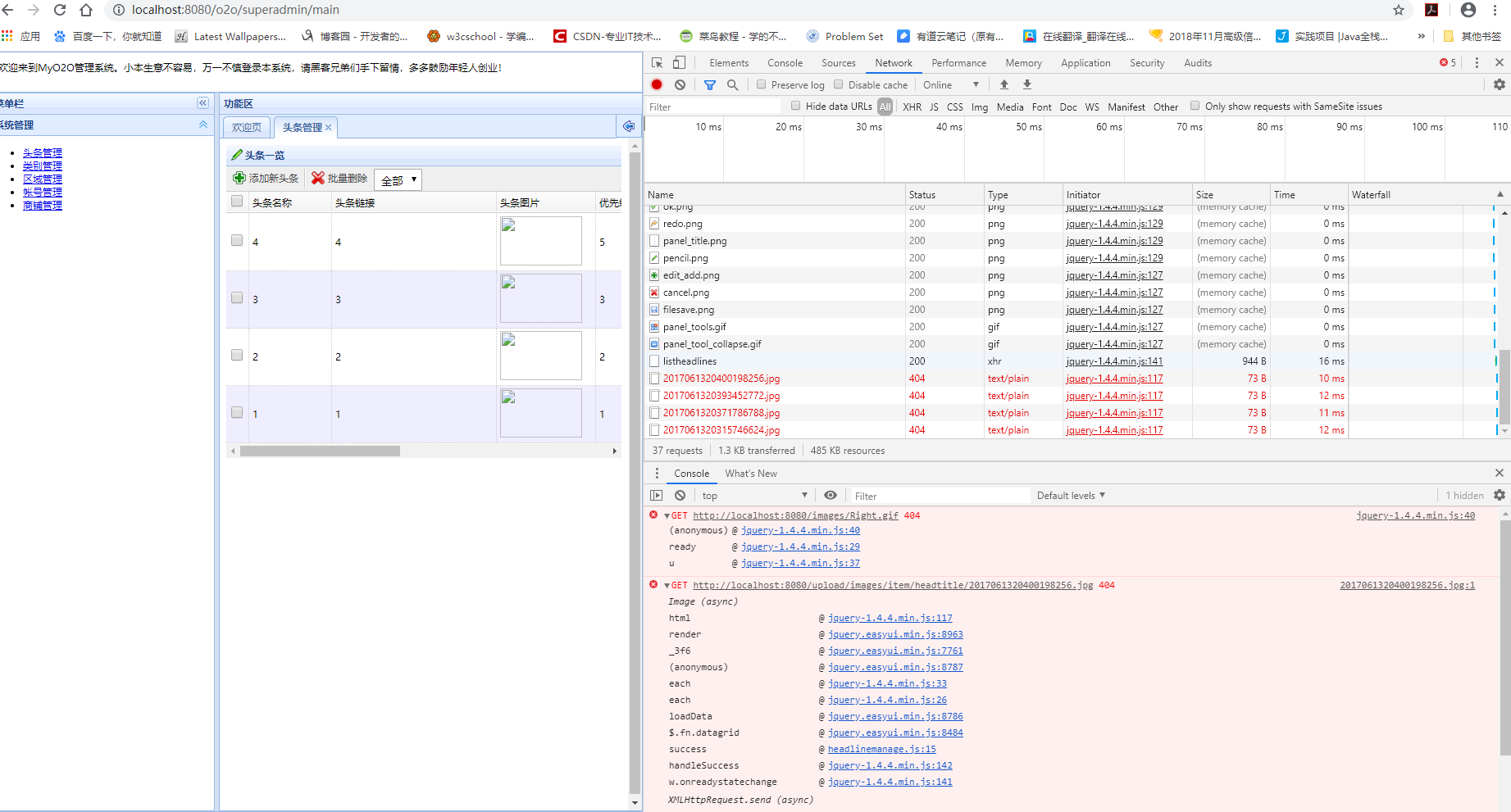Clear the console icon
The width and height of the screenshot is (1511, 812).
pos(680,495)
